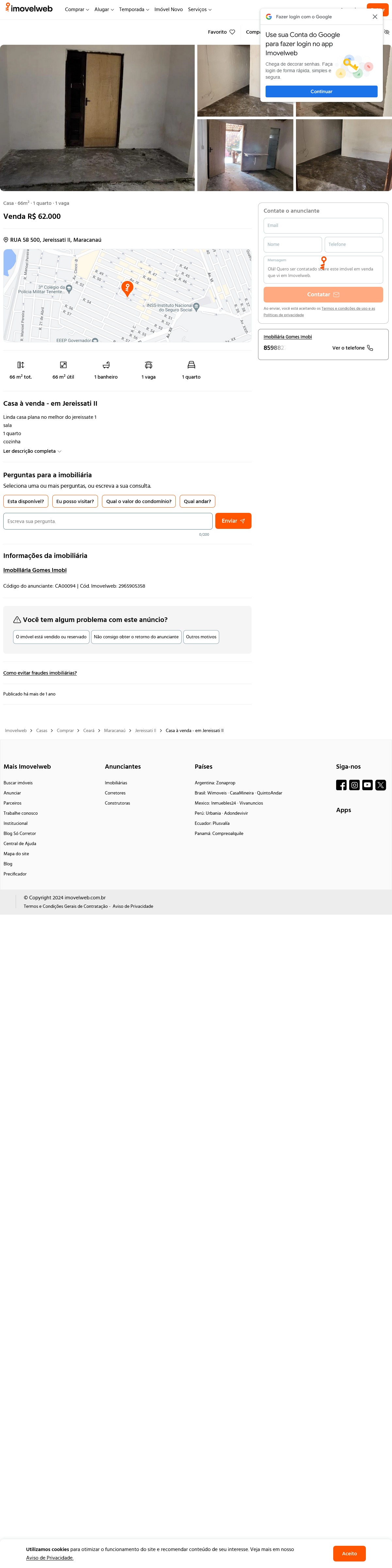
Task: Click the orange map pin marker
Action: coord(127,288)
